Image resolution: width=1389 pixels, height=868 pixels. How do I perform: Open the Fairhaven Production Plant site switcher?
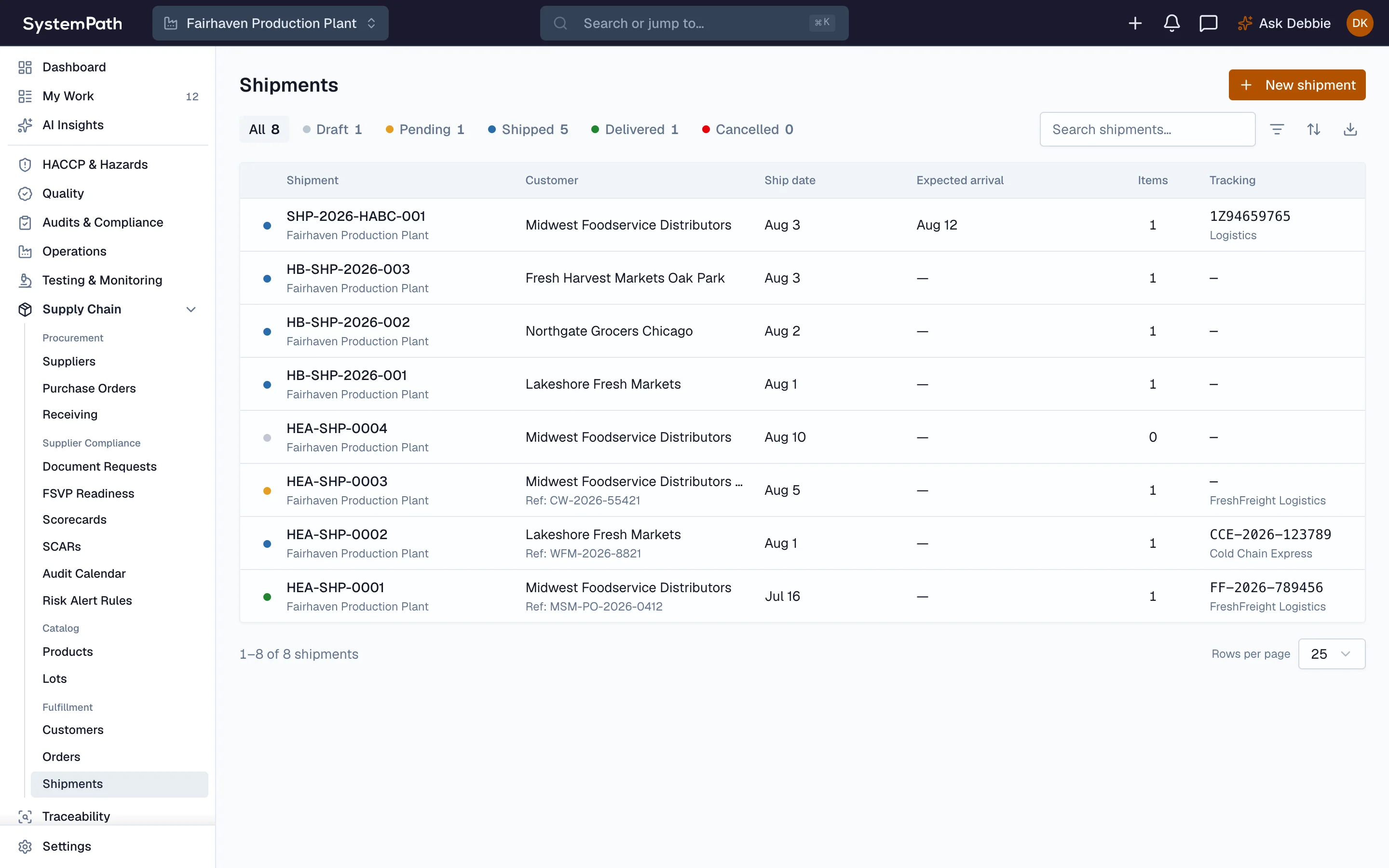point(271,23)
